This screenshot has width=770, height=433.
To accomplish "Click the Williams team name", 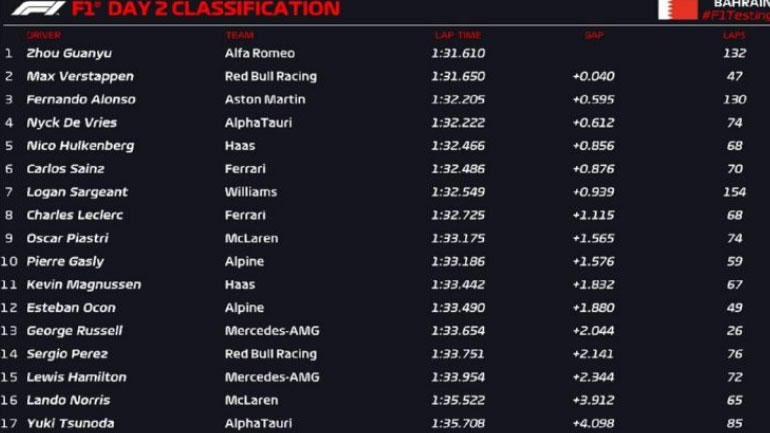I will coord(251,192).
